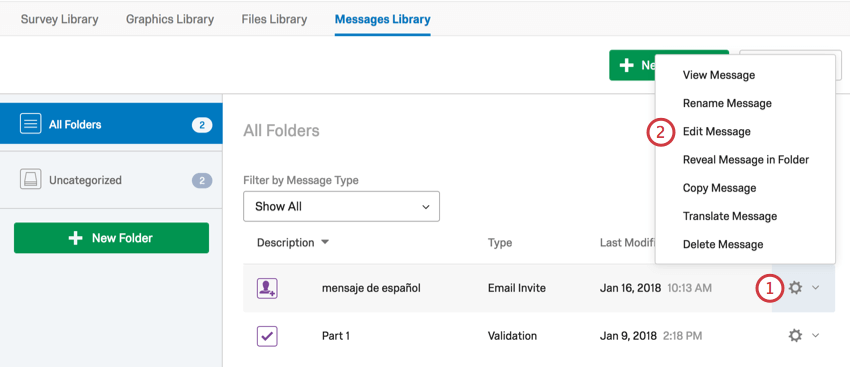Viewport: 850px width, 367px height.
Task: Click the All Folders list icon
Action: pos(30,124)
